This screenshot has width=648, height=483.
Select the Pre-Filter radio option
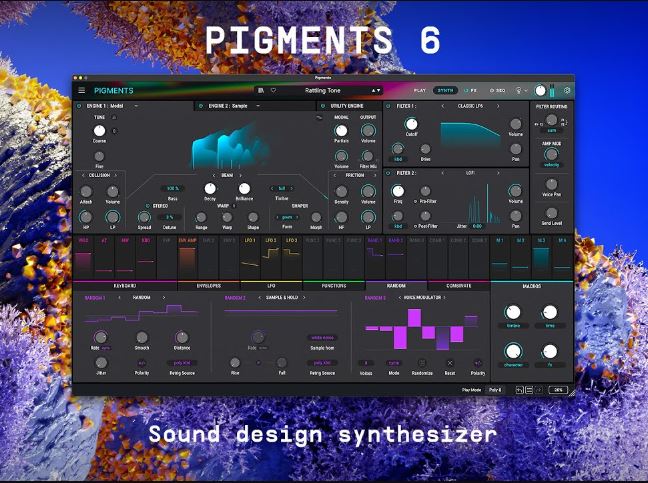(x=415, y=202)
